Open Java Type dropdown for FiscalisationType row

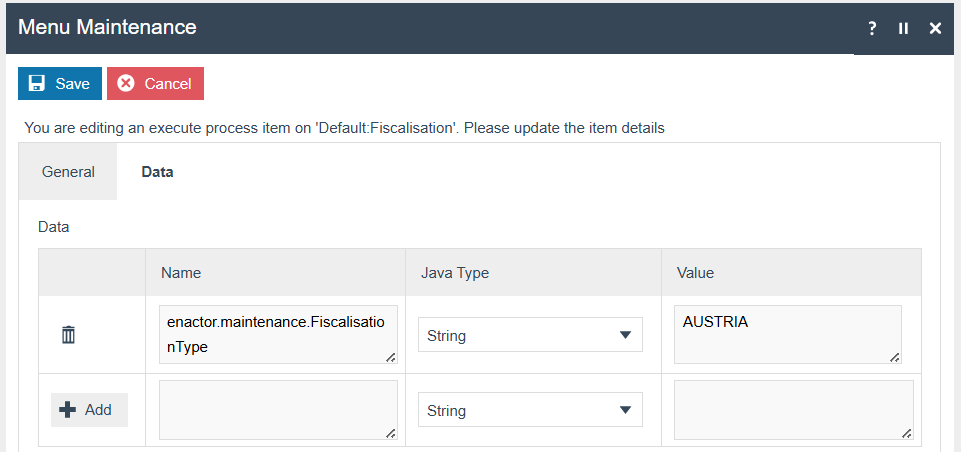click(x=530, y=335)
